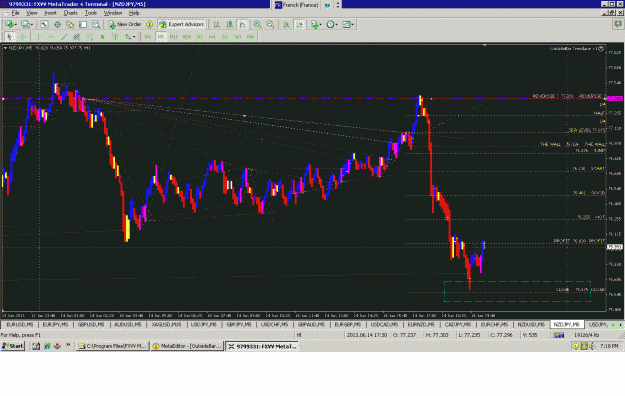Open the Tools menu
The height and width of the screenshot is (396, 625).
(x=91, y=13)
